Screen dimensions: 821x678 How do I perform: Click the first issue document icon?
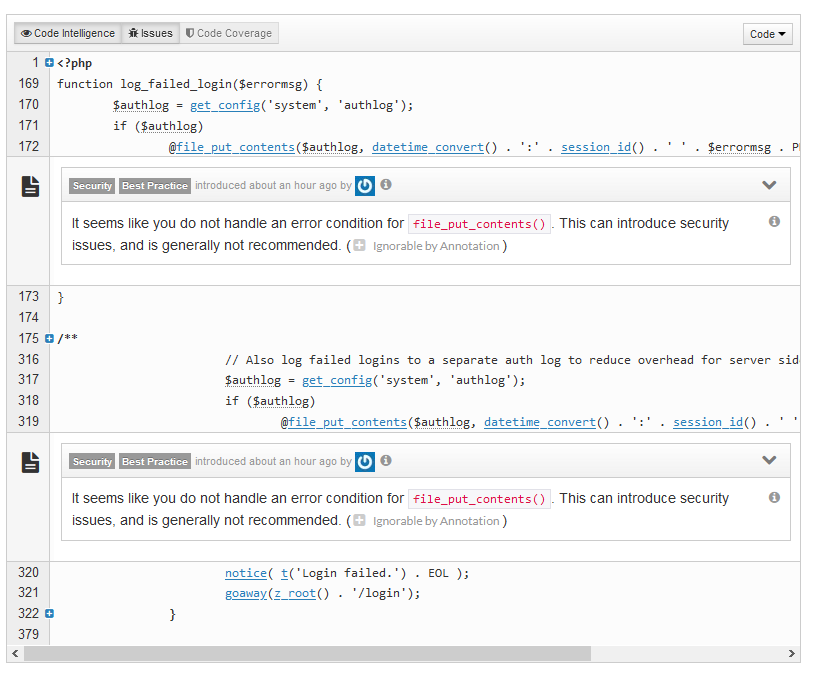(x=31, y=186)
